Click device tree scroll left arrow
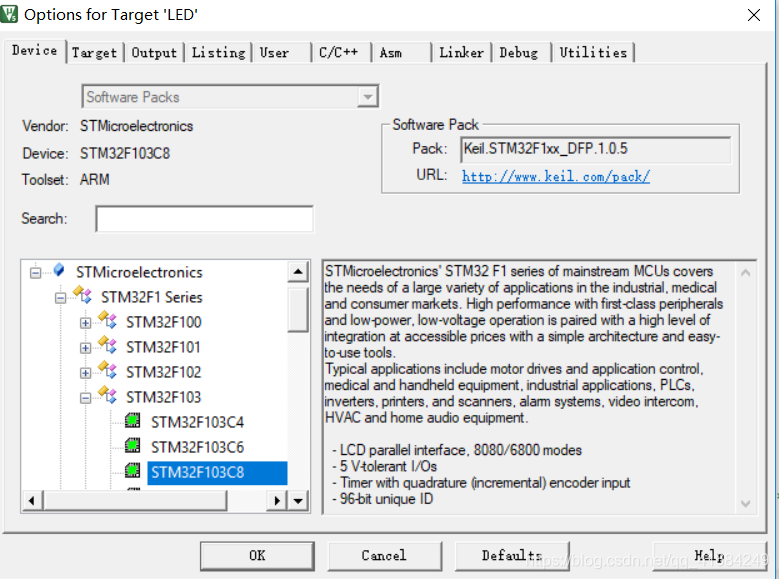This screenshot has width=779, height=579. [32, 500]
